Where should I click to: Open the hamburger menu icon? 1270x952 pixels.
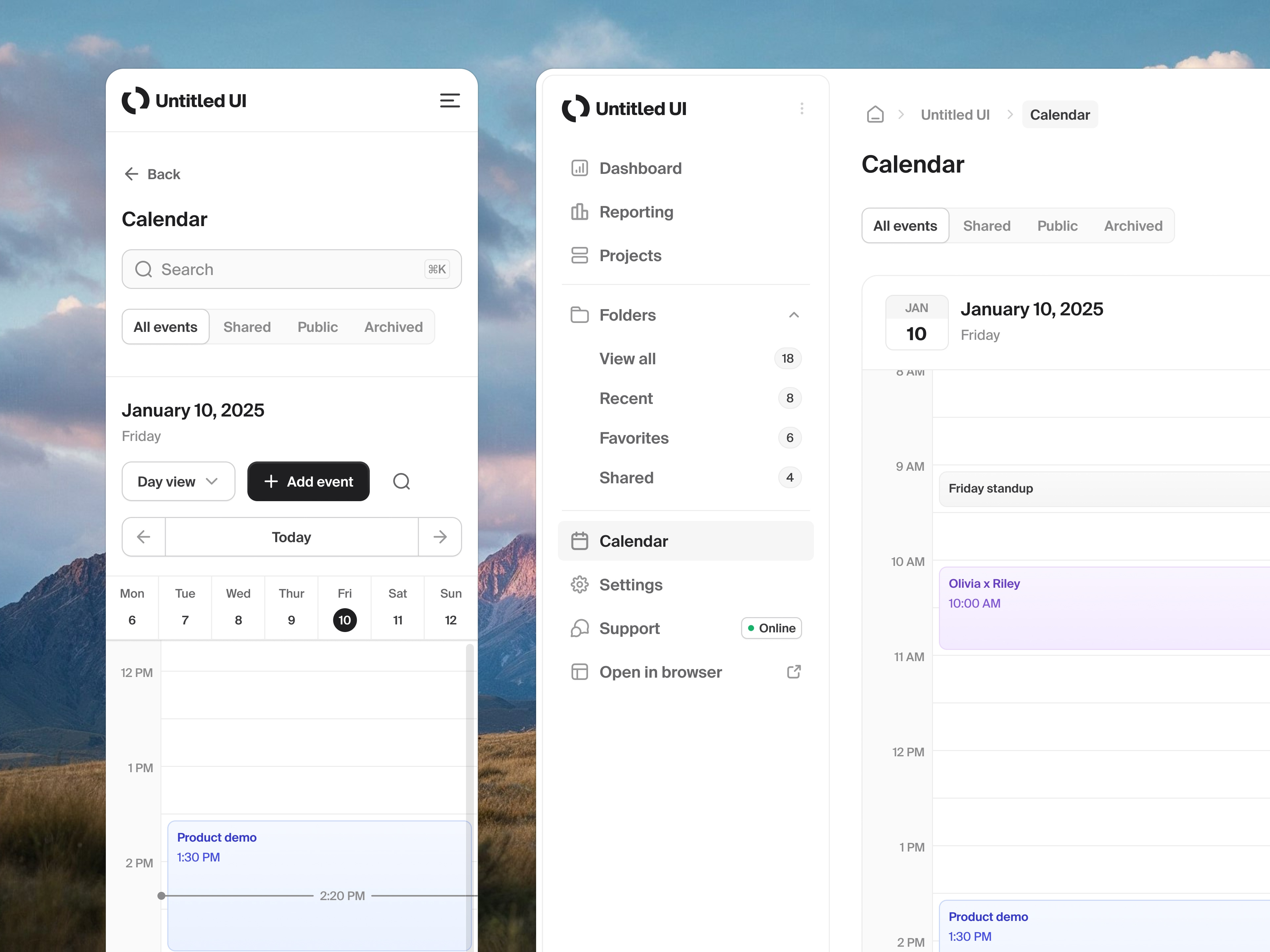pos(449,101)
